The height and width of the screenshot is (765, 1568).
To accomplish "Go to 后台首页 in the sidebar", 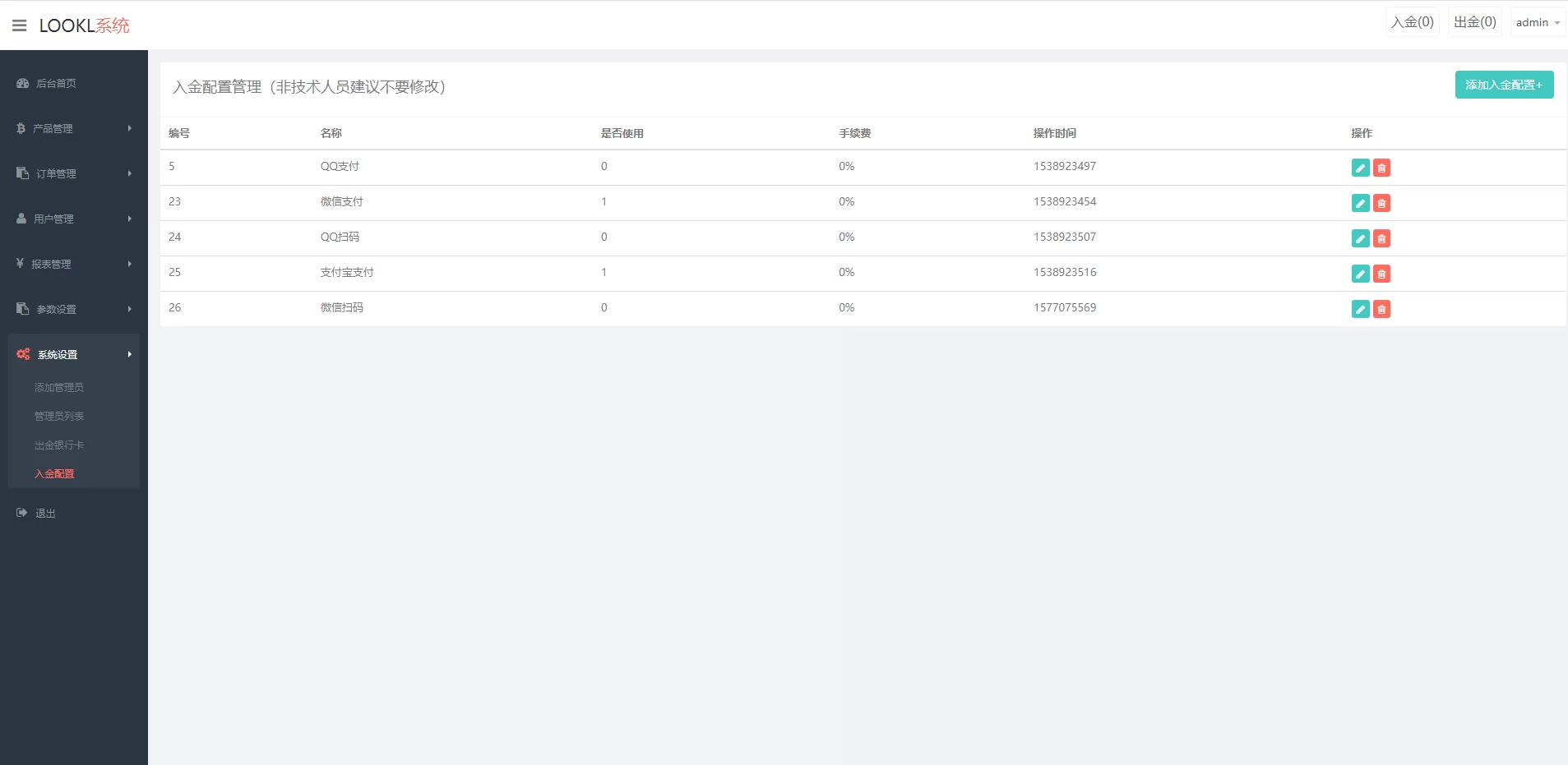I will (x=56, y=83).
